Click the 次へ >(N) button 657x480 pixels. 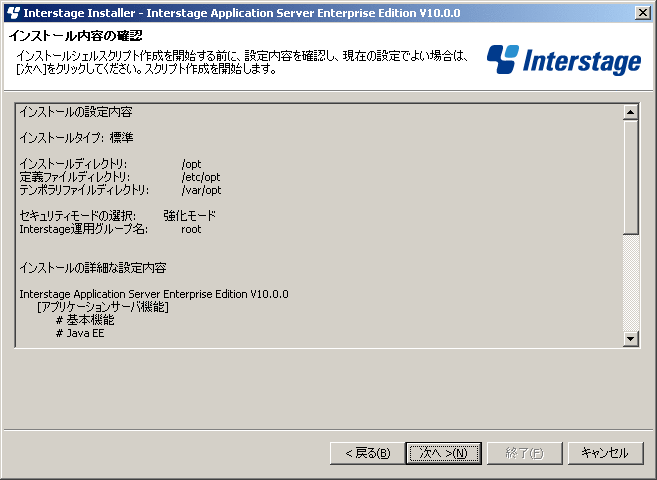443,453
